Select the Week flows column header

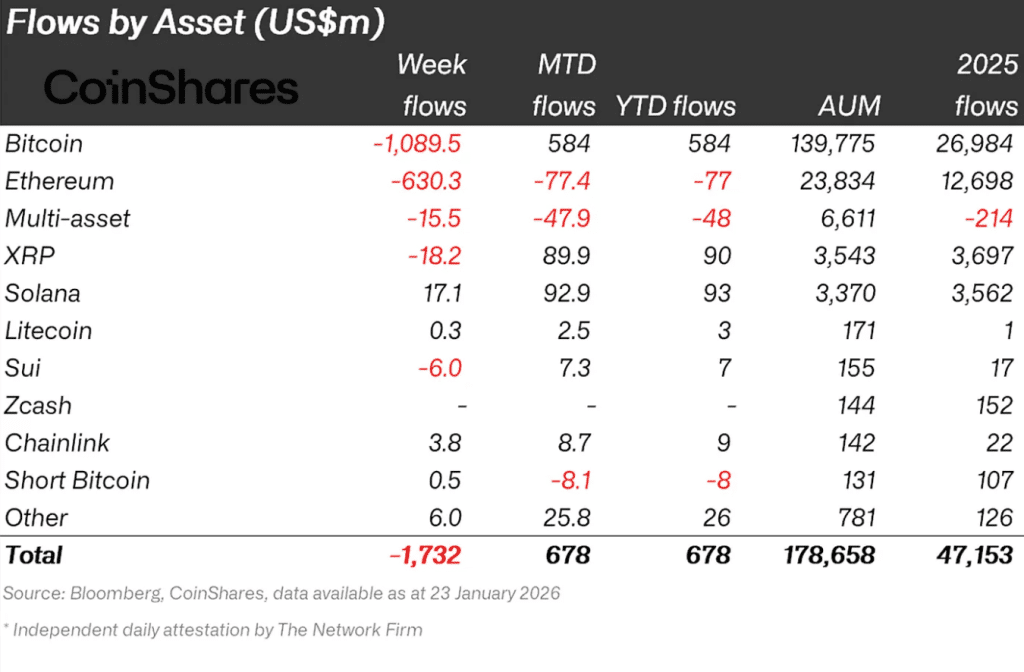[x=432, y=85]
